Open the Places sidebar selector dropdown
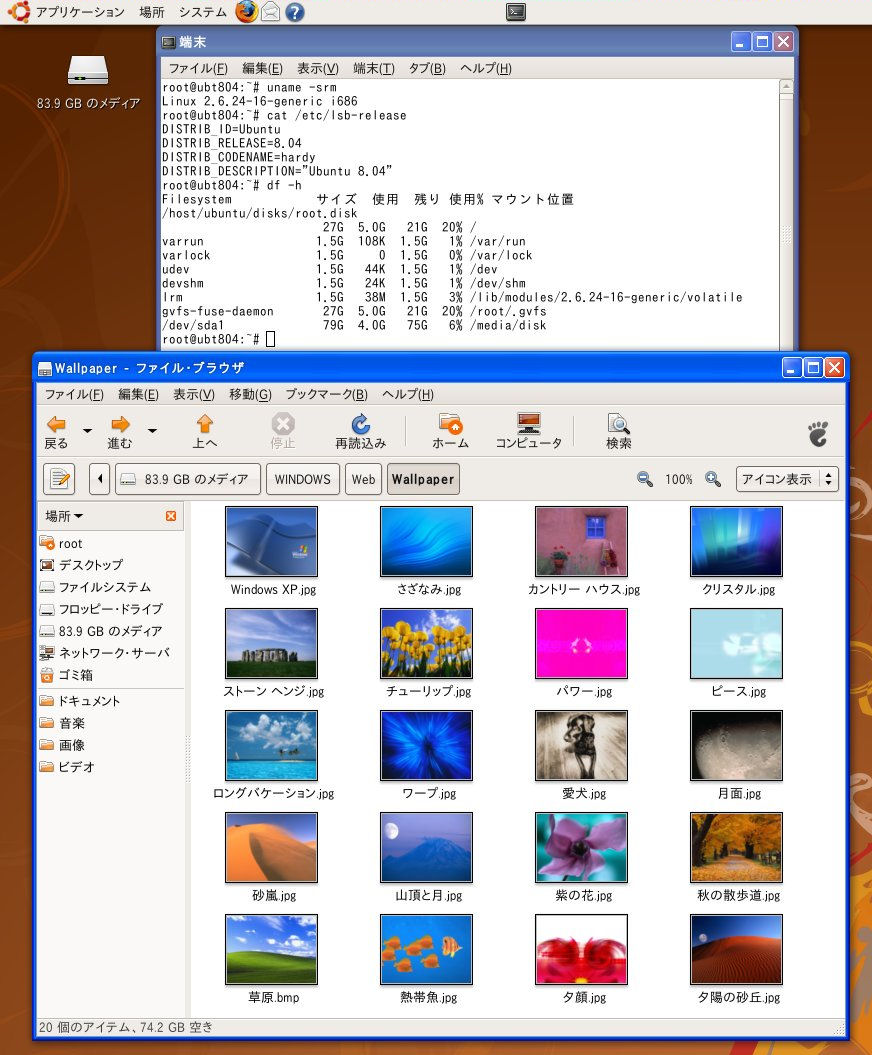The width and height of the screenshot is (872, 1055). click(x=64, y=516)
